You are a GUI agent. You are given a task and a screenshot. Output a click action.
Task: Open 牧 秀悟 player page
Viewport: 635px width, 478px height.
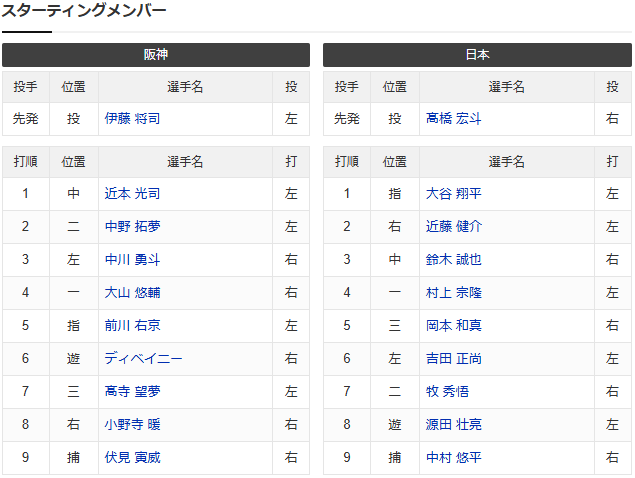coord(446,392)
